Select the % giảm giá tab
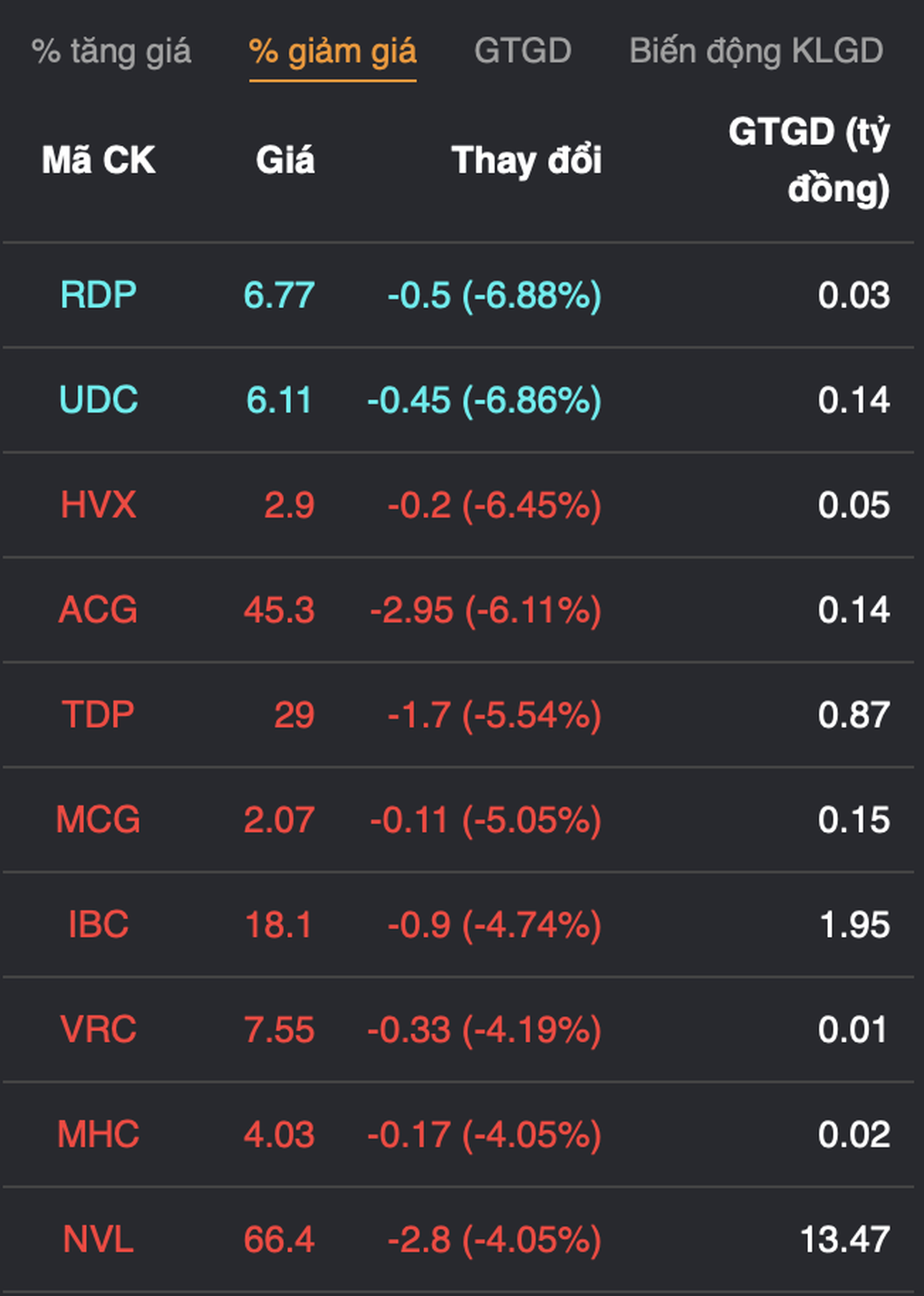 332,52
